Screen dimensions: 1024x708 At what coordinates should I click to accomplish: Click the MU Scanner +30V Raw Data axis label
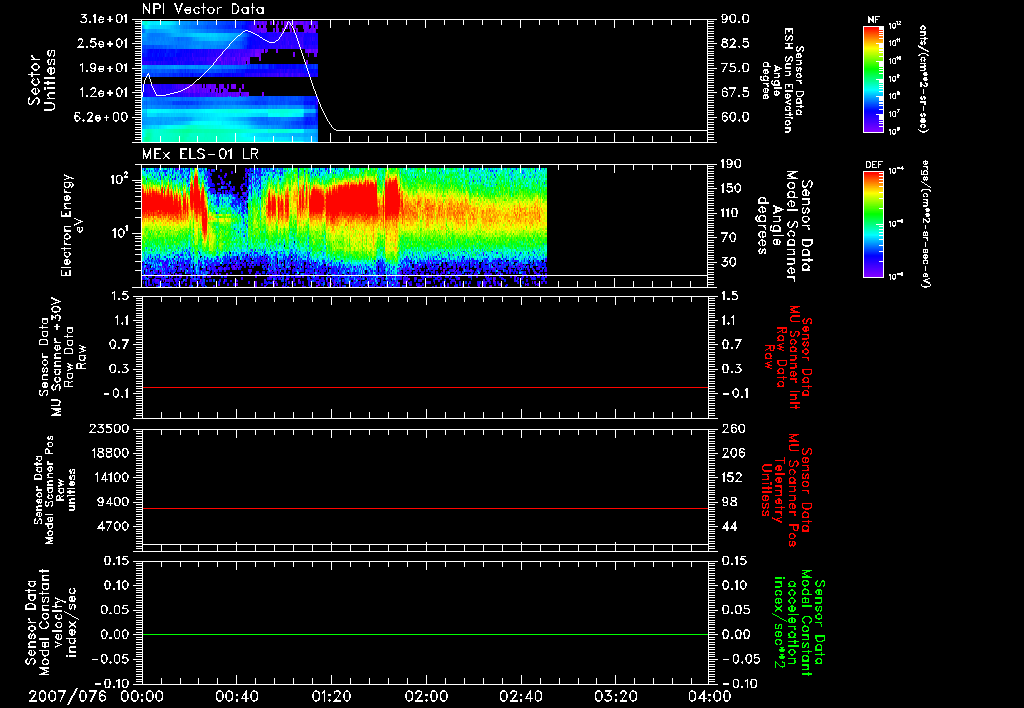click(62, 357)
